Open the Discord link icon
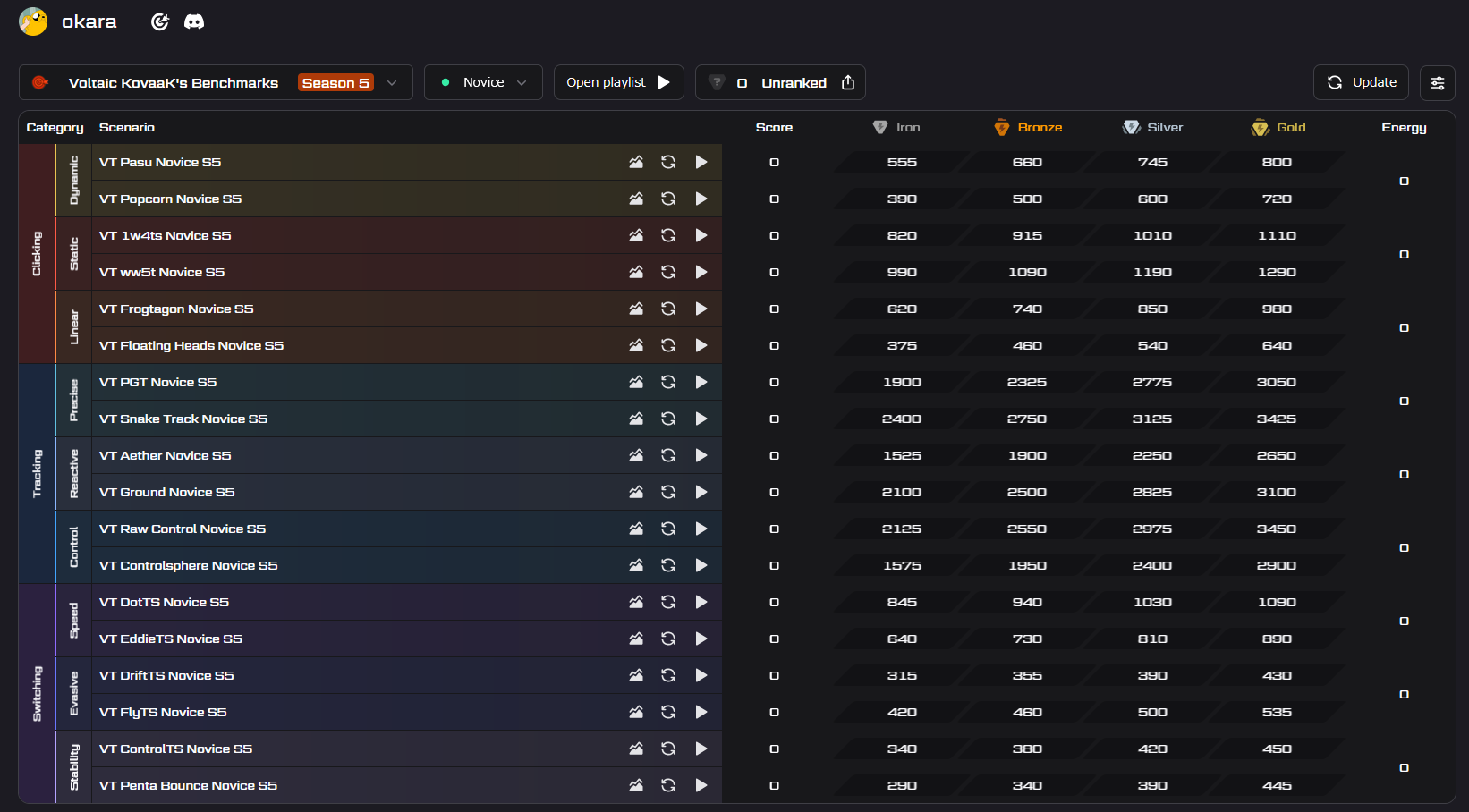The image size is (1469, 812). 194,21
